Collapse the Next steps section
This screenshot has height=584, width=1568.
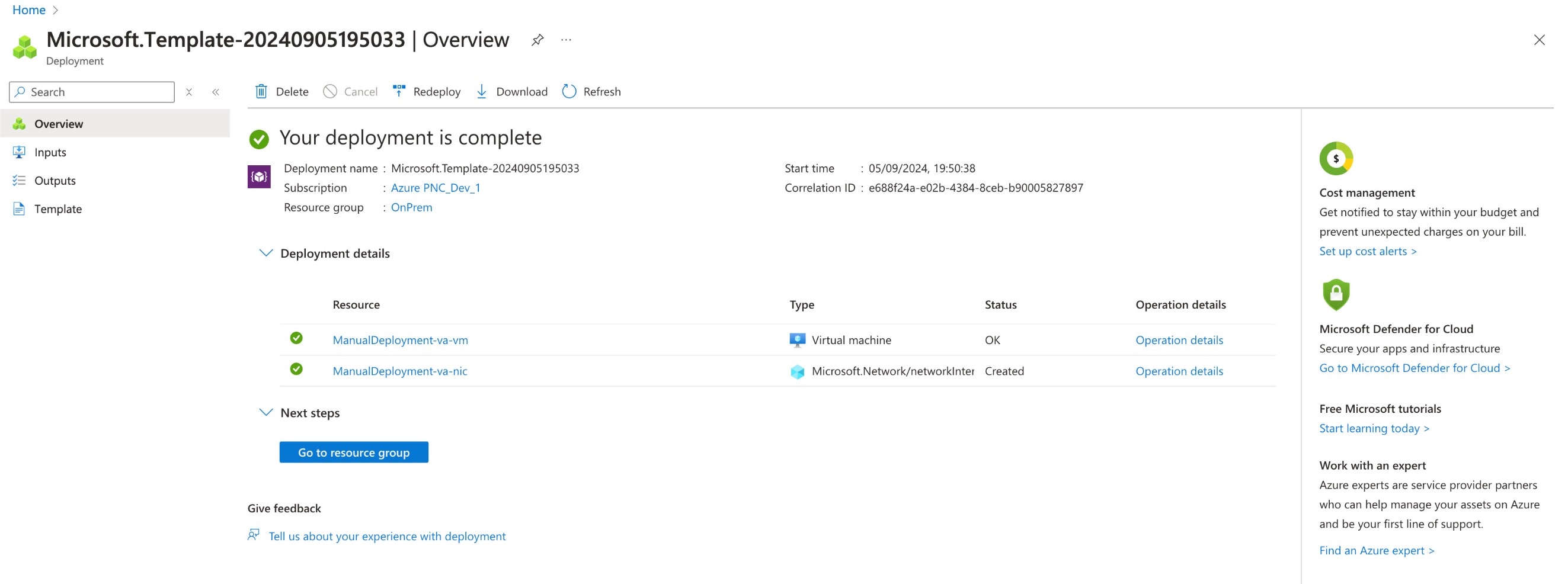point(265,412)
